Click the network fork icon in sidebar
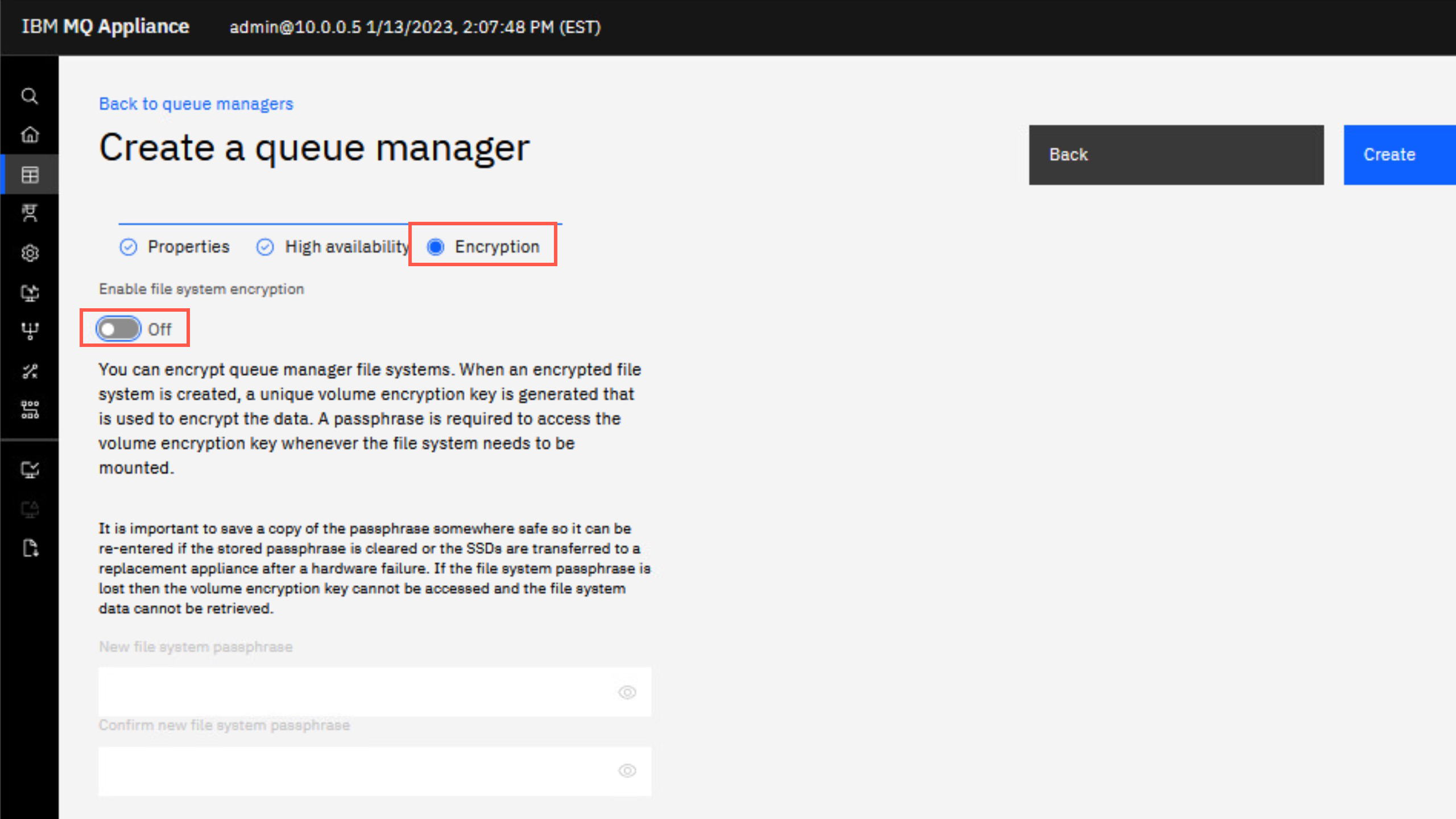This screenshot has height=819, width=1456. (x=30, y=331)
